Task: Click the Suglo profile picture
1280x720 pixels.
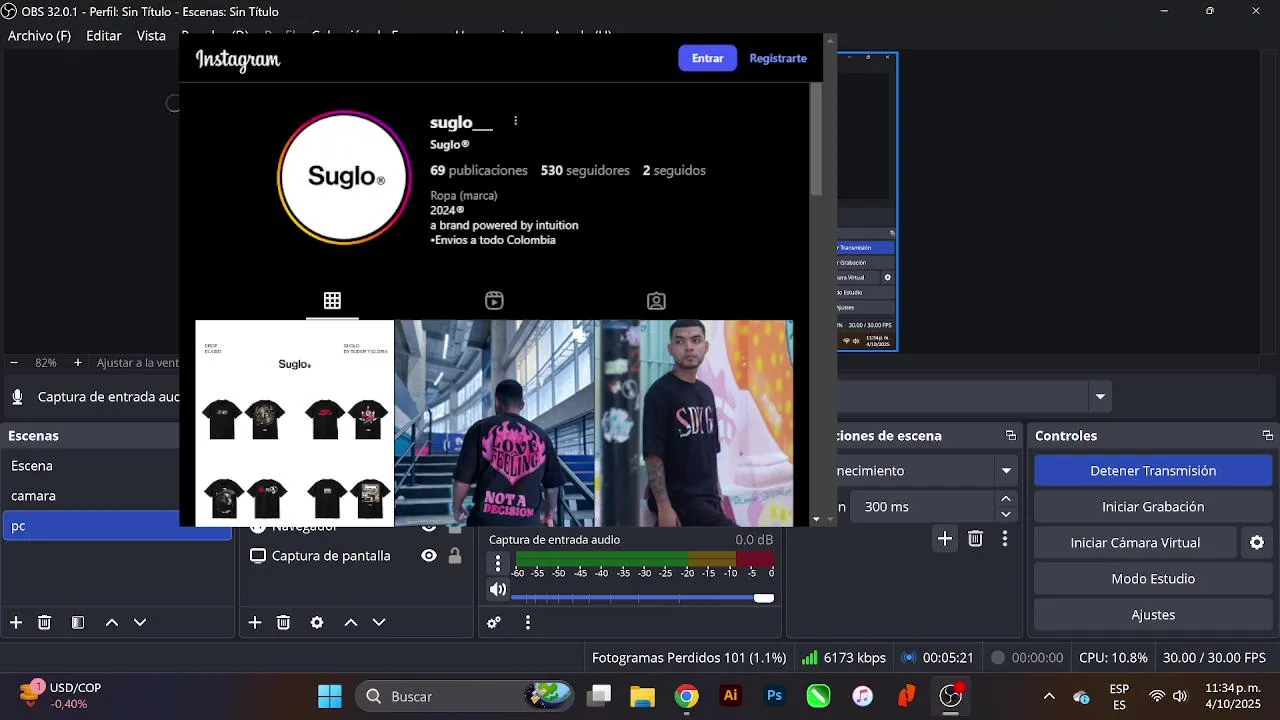Action: tap(344, 177)
